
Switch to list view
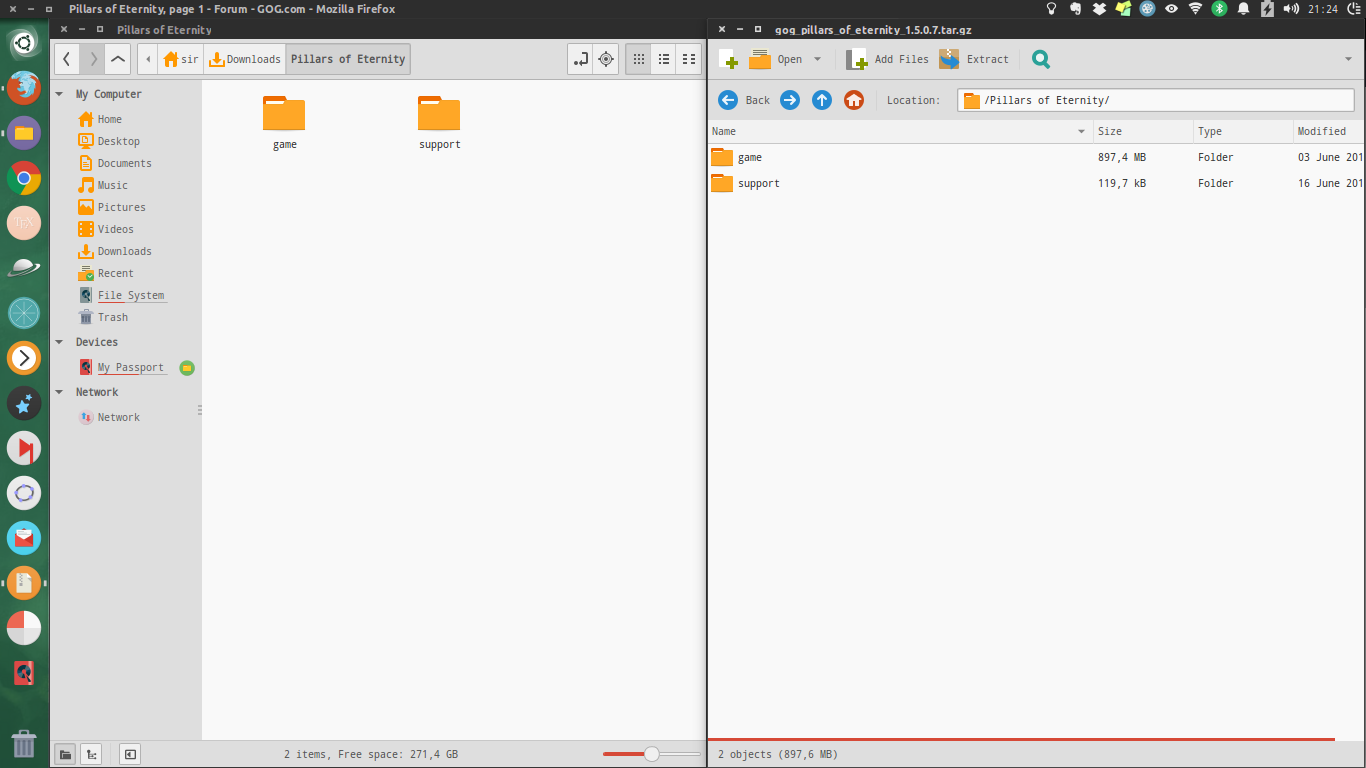(664, 59)
